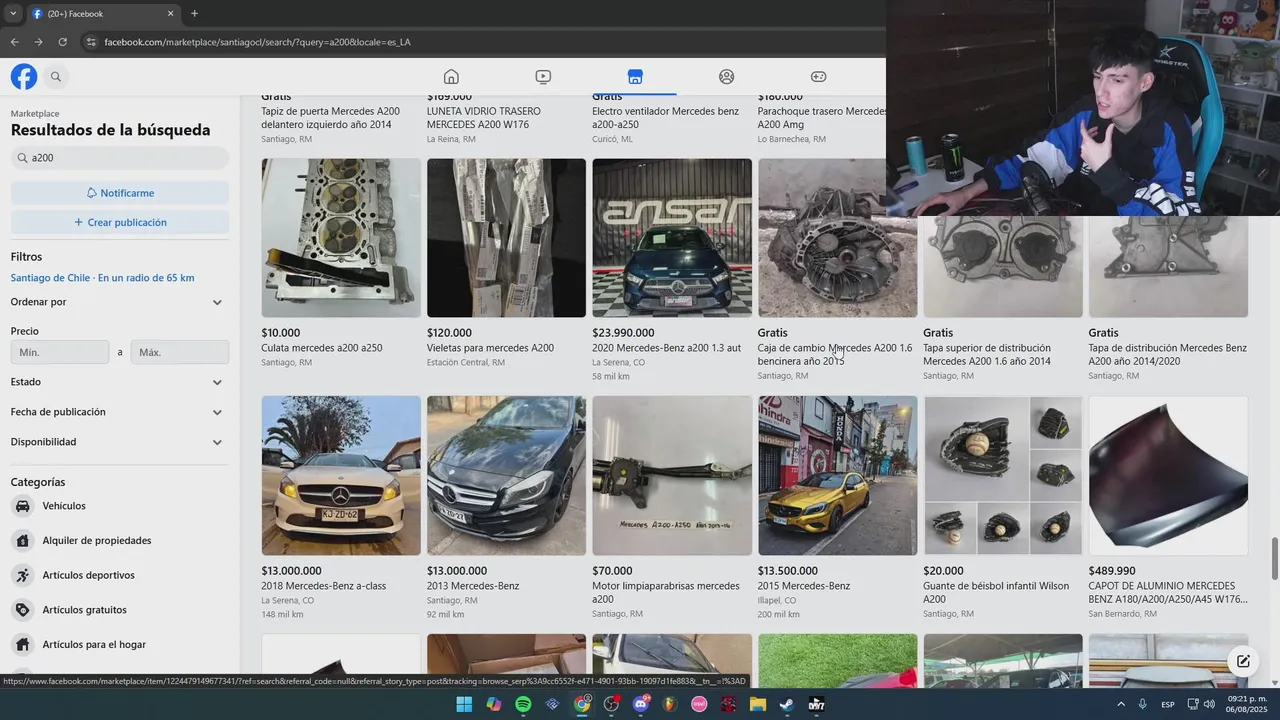The height and width of the screenshot is (720, 1280).
Task: Open Electro ventilador Mercedes benz listing title
Action: click(x=665, y=118)
